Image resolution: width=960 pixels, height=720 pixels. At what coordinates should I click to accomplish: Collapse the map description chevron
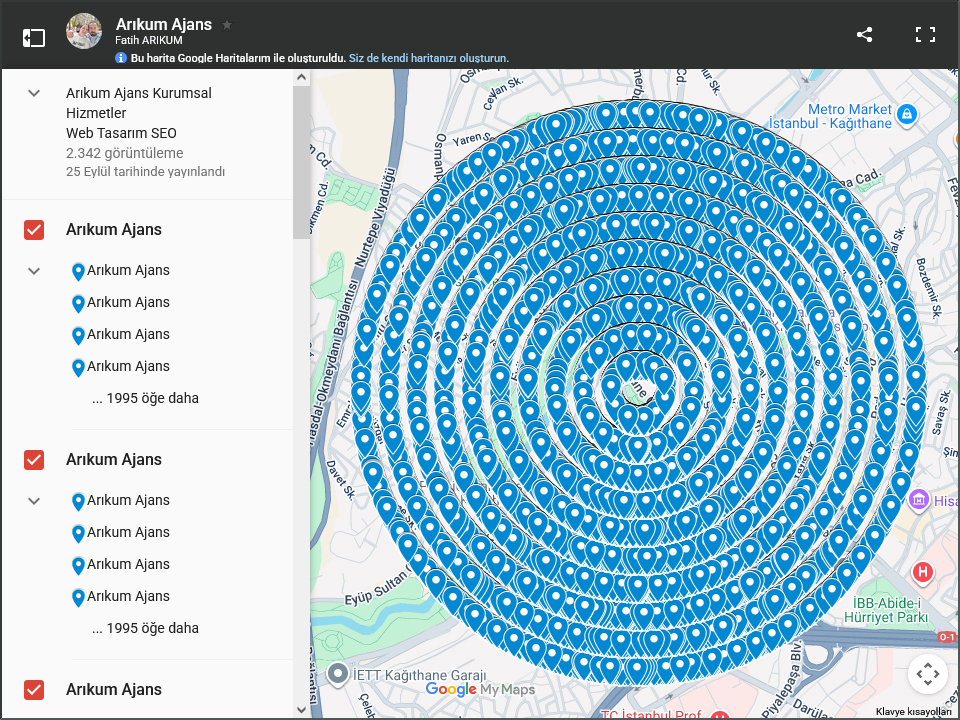[34, 93]
